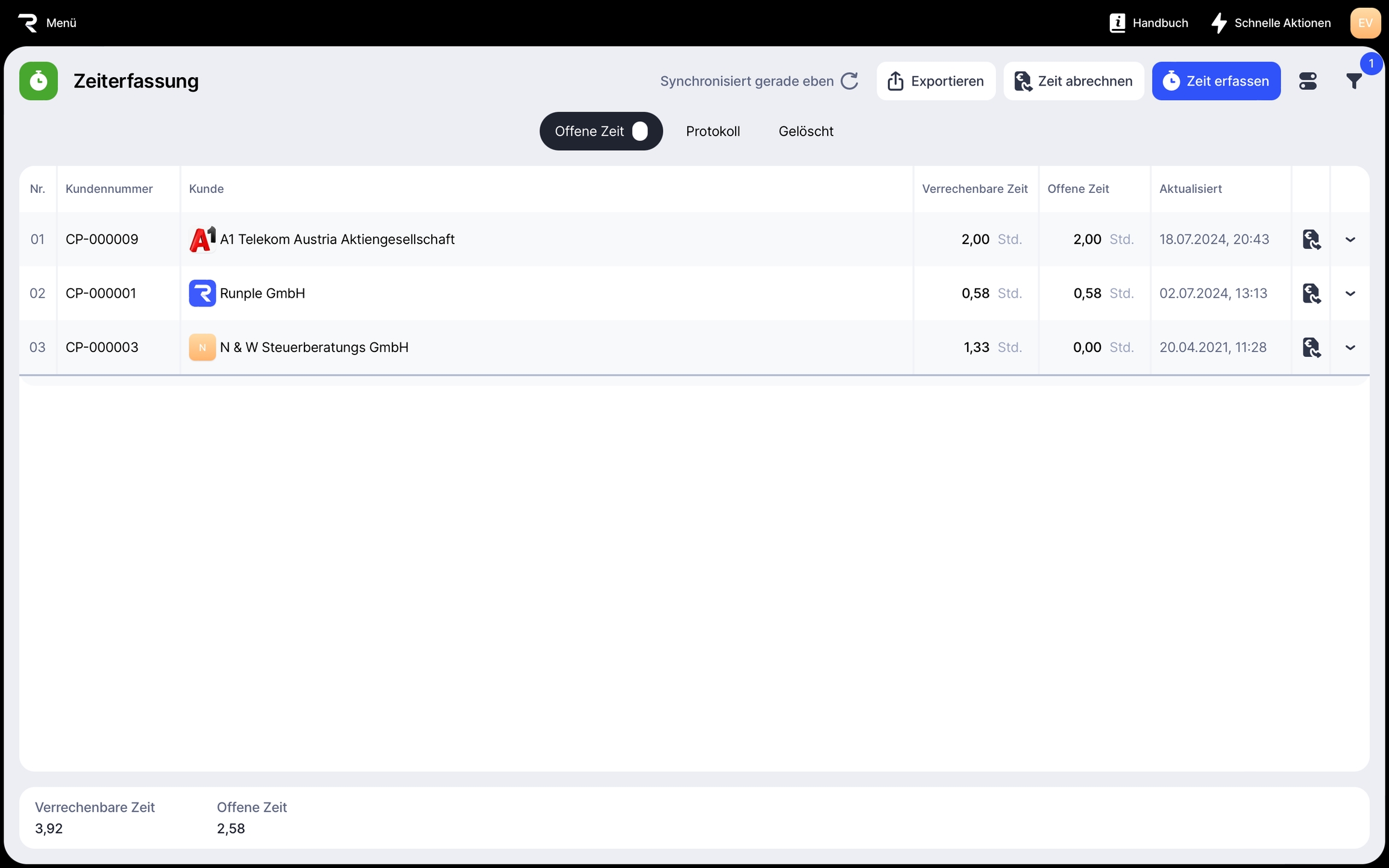Click bill time icon for N & W Steuerberatungs row

coord(1311,347)
